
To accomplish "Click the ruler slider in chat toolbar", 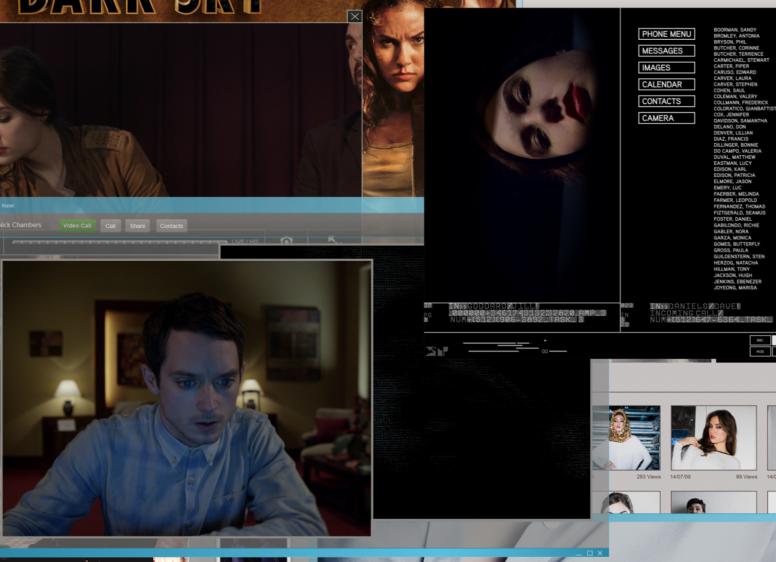I will pos(119,242).
